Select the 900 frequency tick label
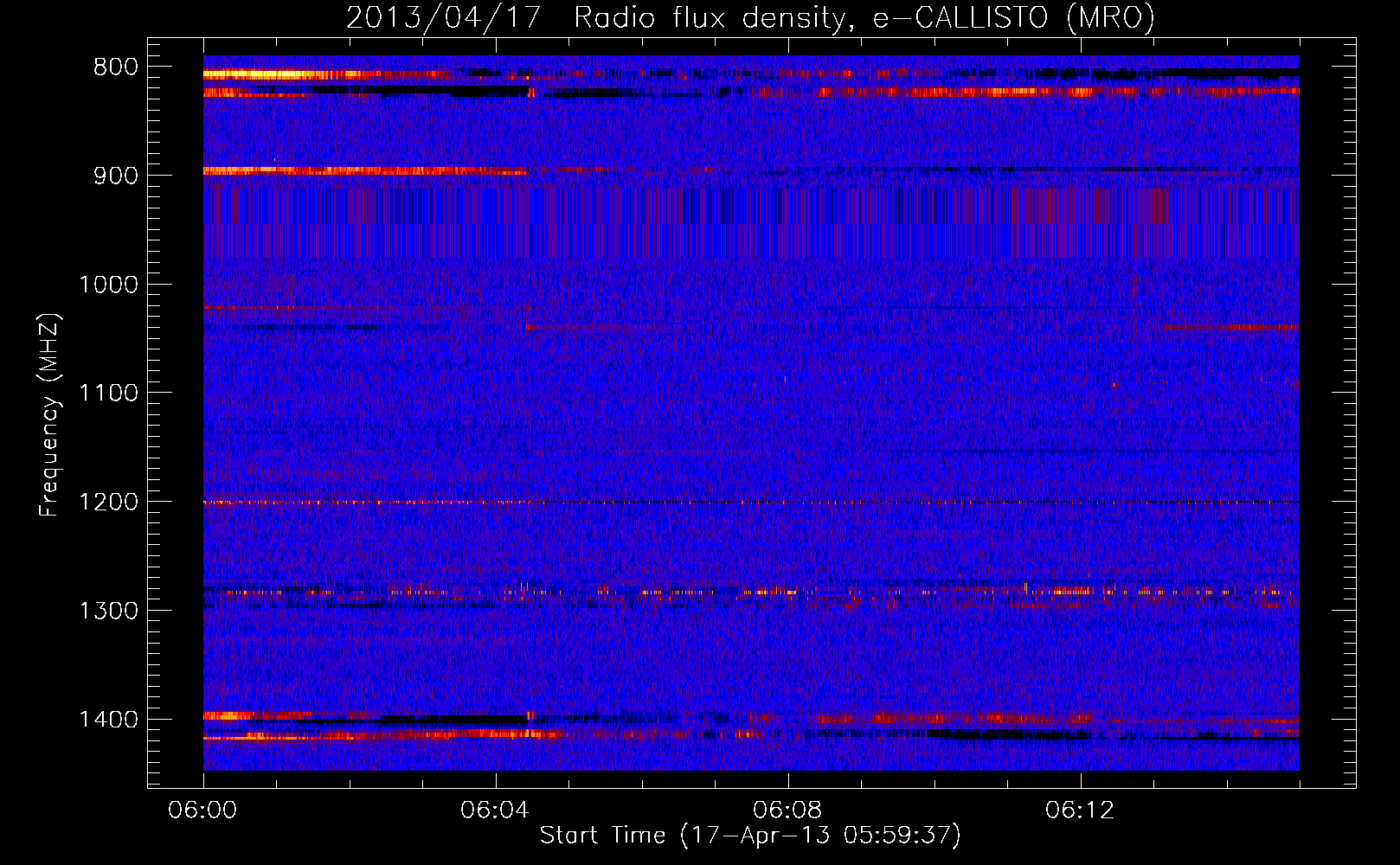 click(116, 176)
